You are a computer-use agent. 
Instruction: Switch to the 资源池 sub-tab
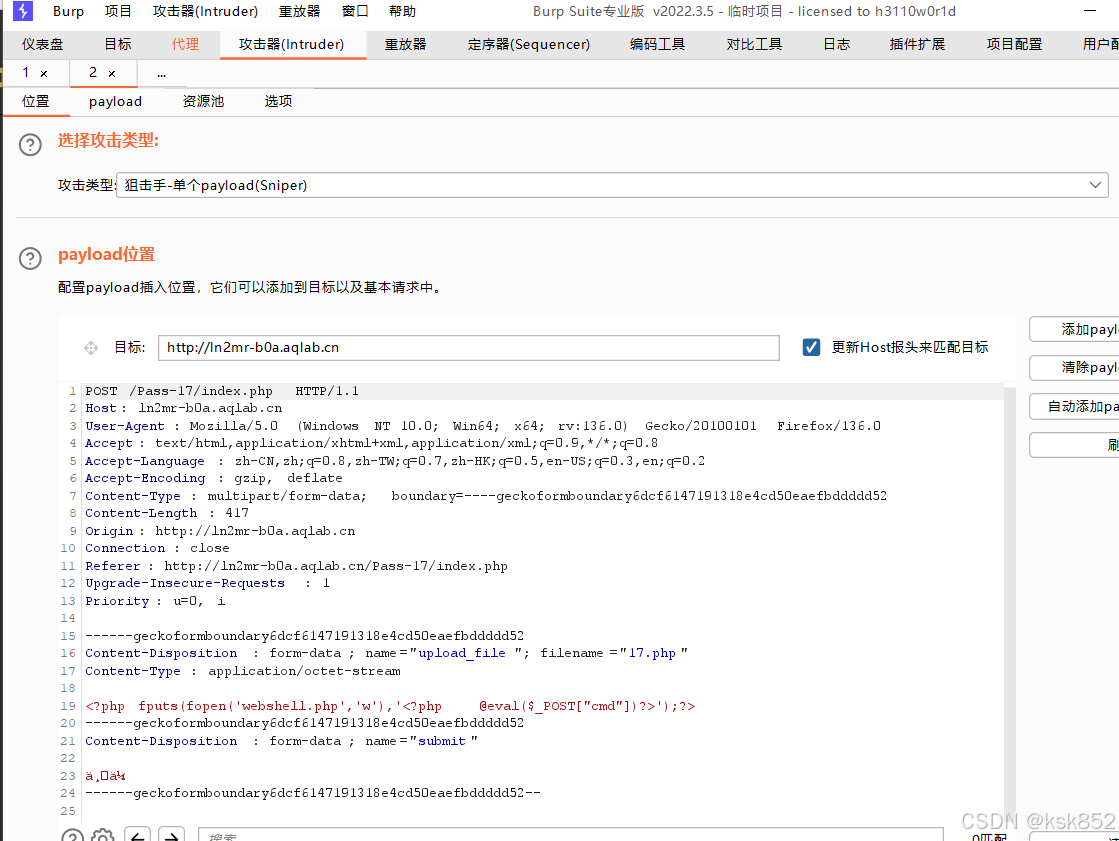click(203, 101)
